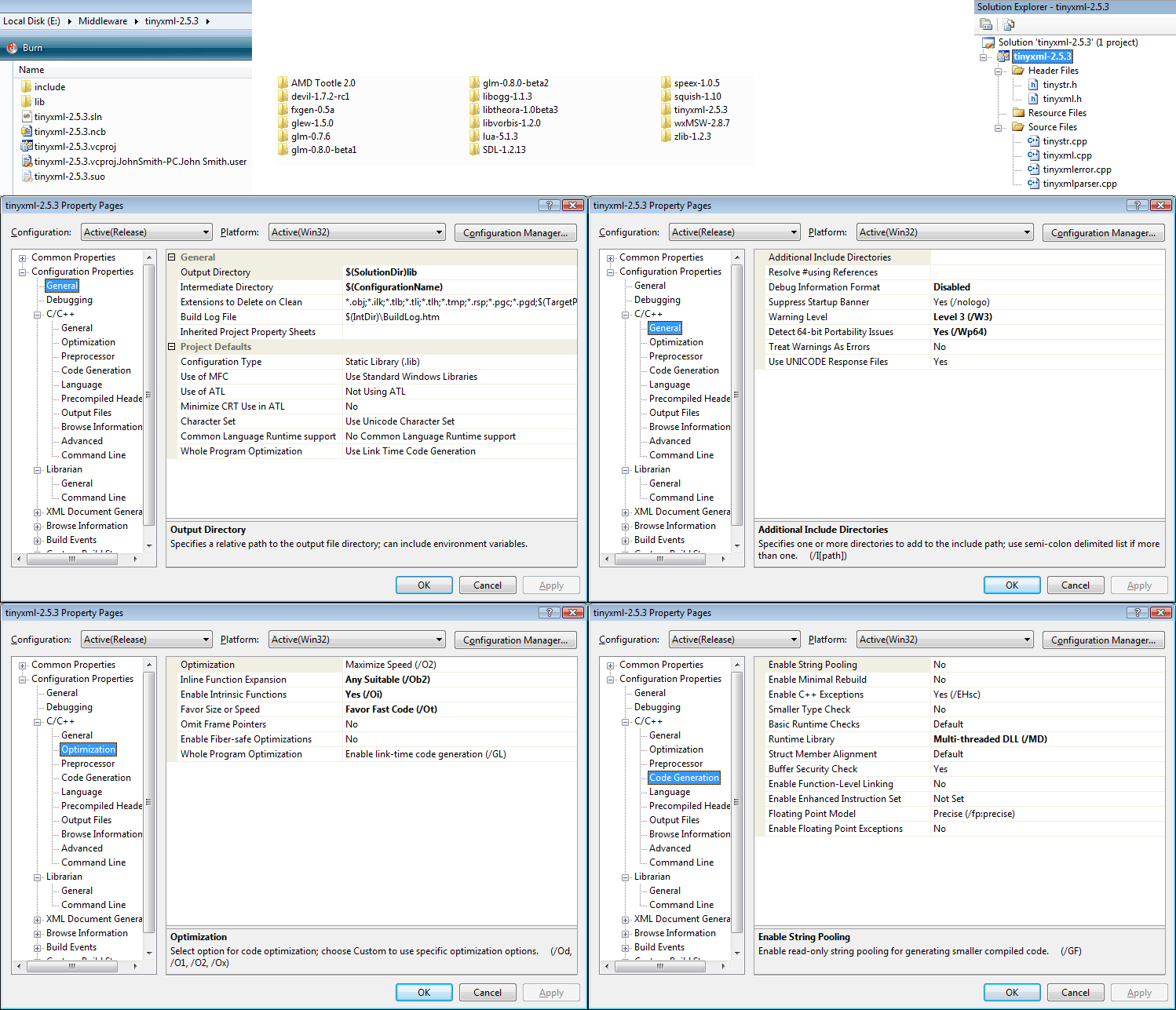Open Configuration dropdown in the Enable String Pooling window

pos(794,640)
